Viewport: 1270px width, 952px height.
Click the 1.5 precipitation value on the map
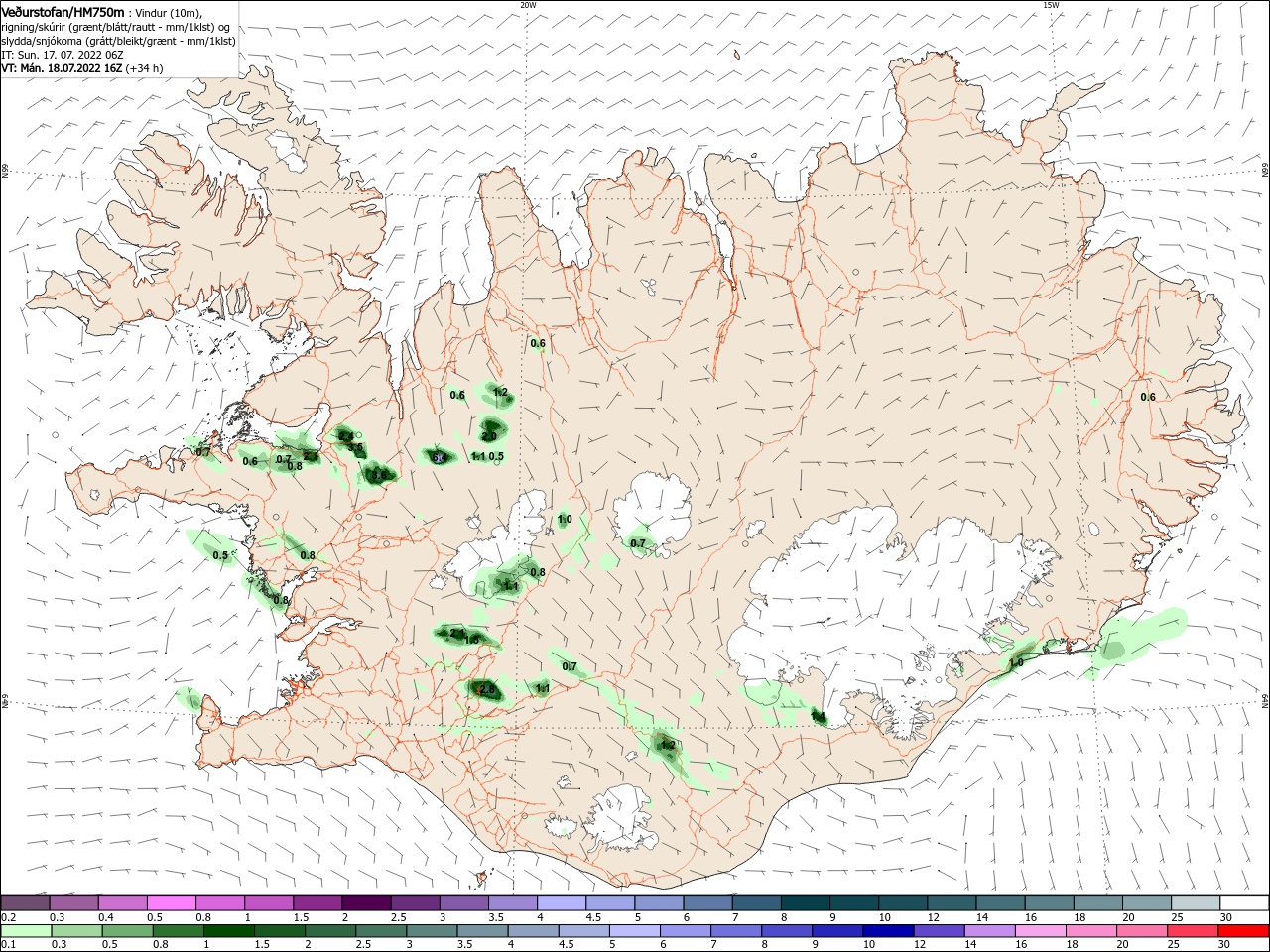tap(472, 641)
